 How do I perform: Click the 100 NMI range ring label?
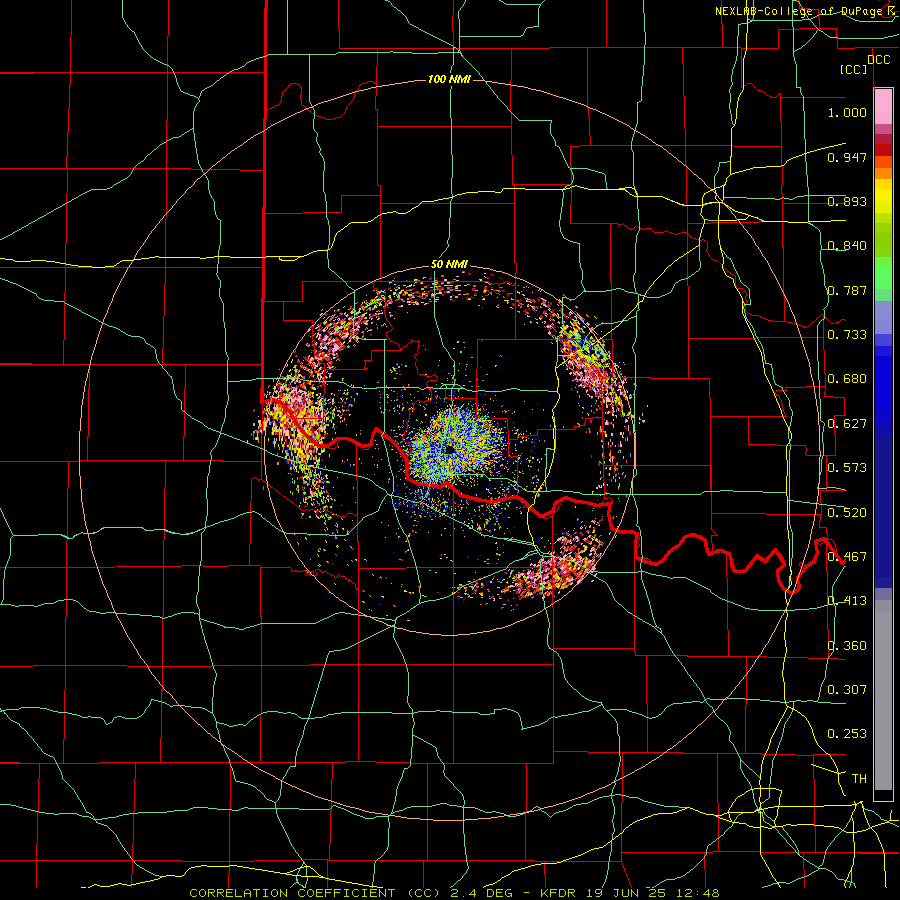[449, 79]
